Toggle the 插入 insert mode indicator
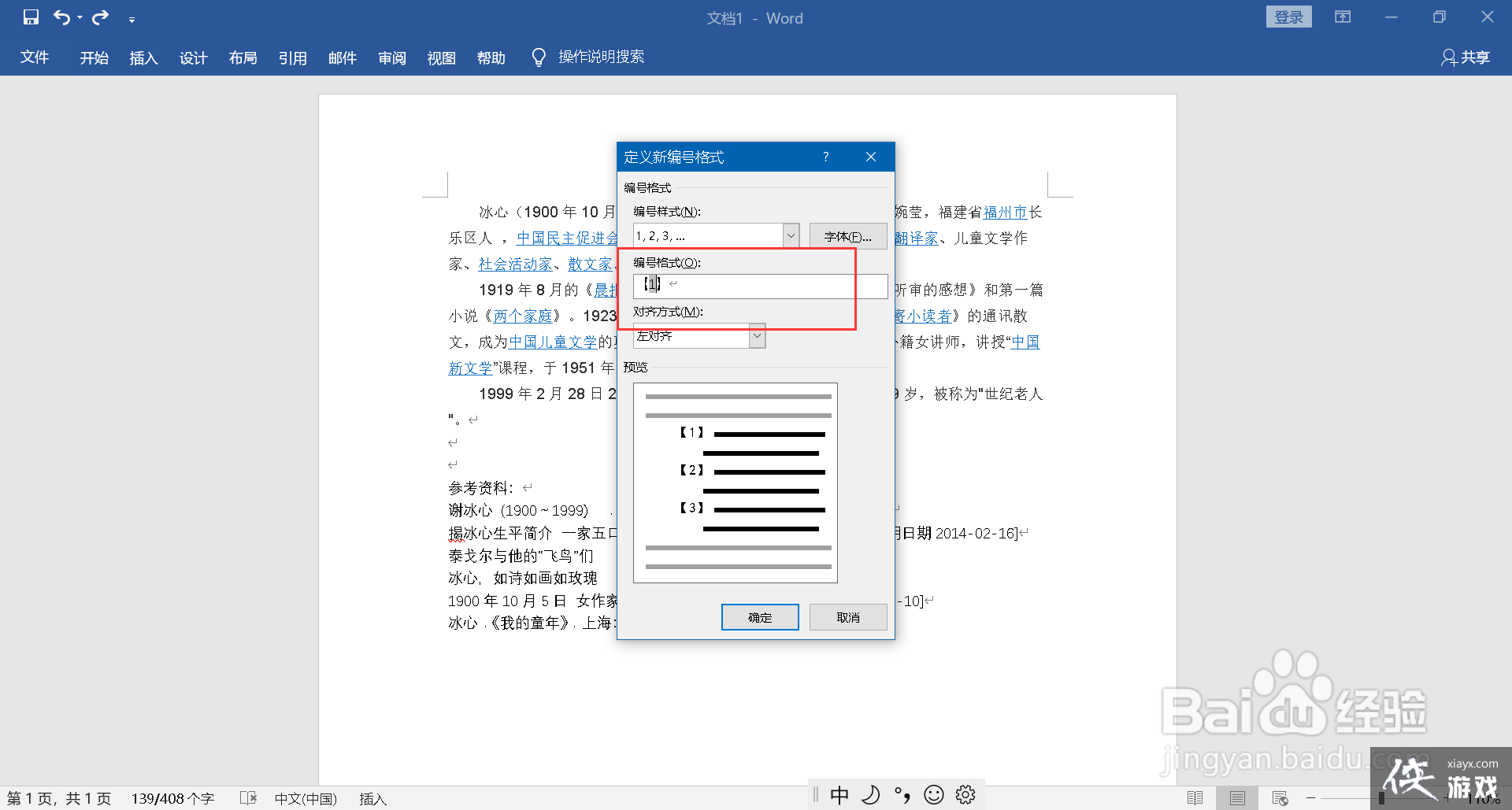 pyautogui.click(x=372, y=798)
